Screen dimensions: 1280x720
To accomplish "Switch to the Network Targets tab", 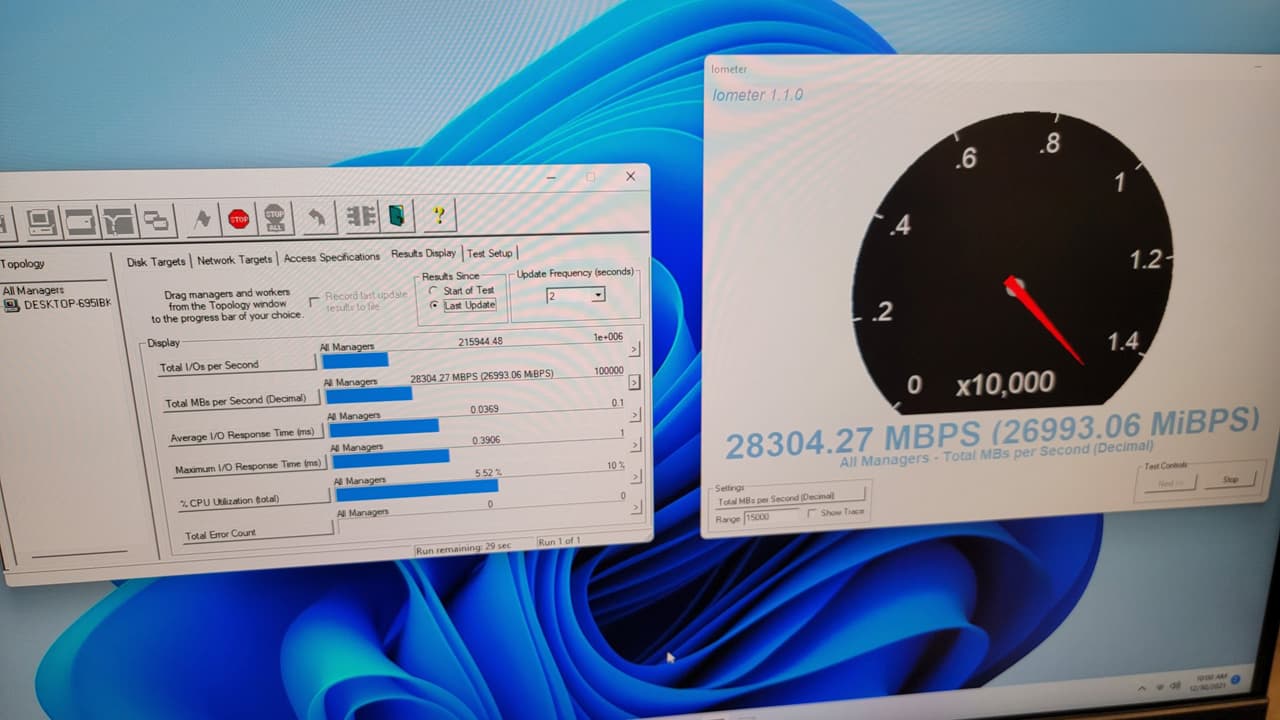I will tap(234, 259).
